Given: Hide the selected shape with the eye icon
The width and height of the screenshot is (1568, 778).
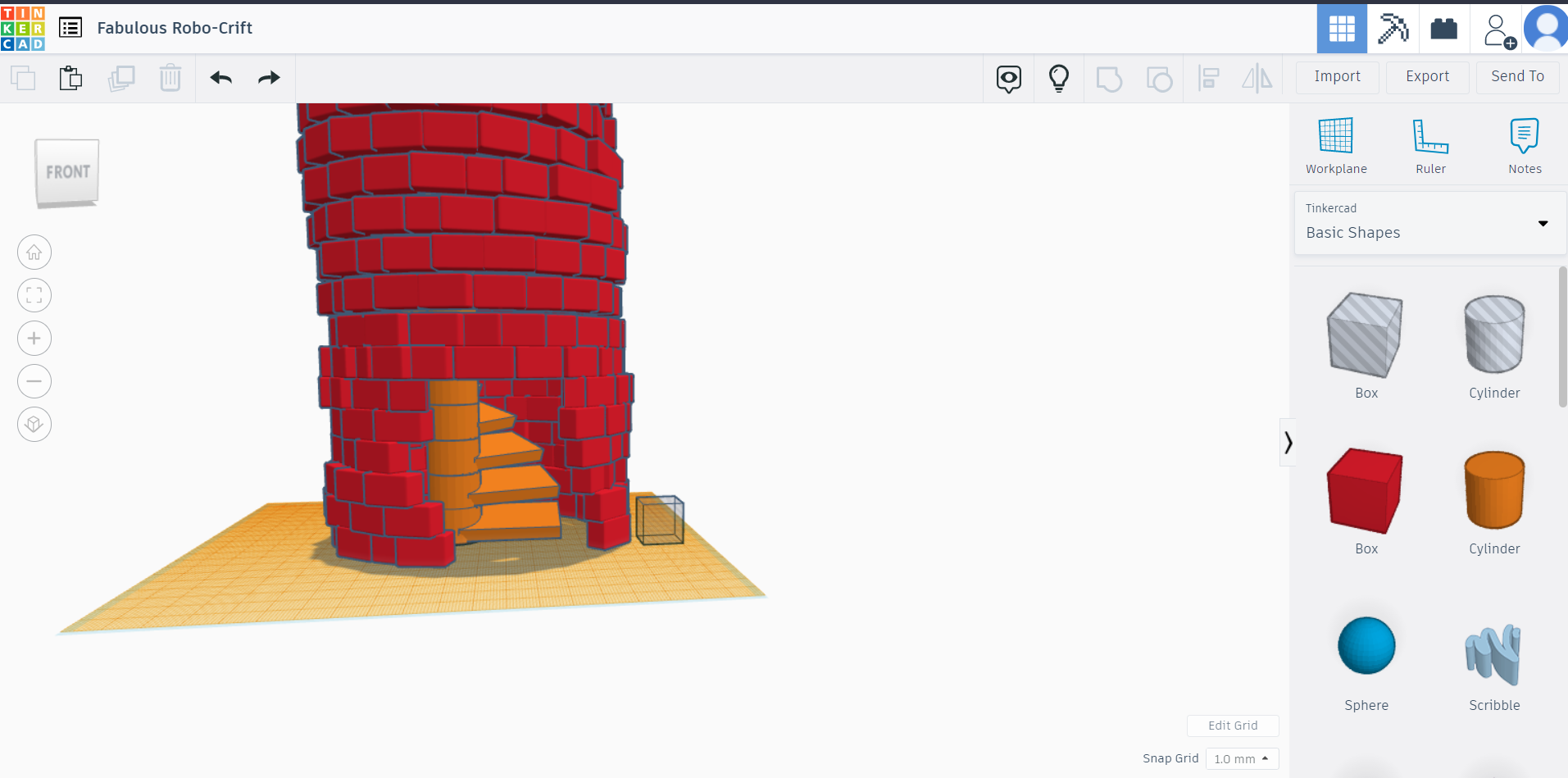Looking at the screenshot, I should click(x=1007, y=78).
